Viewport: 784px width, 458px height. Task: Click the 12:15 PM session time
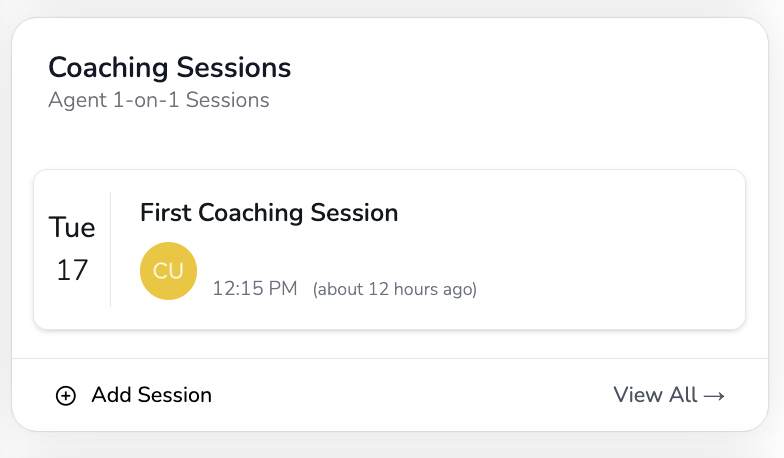[x=255, y=289]
